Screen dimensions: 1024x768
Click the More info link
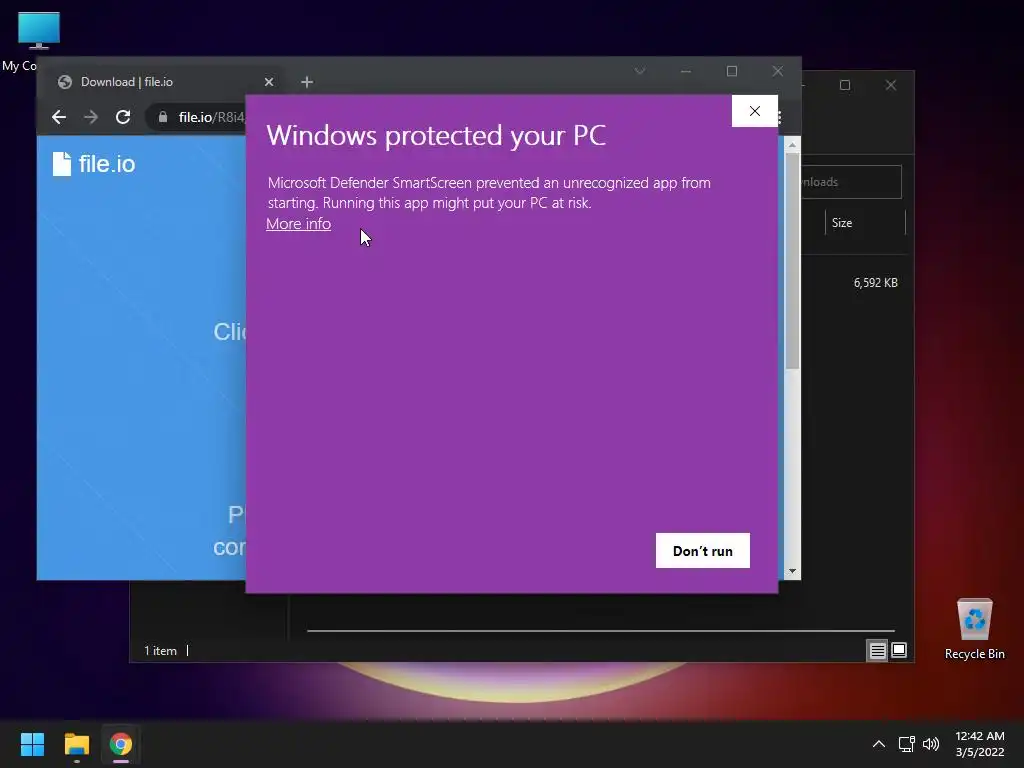tap(298, 224)
